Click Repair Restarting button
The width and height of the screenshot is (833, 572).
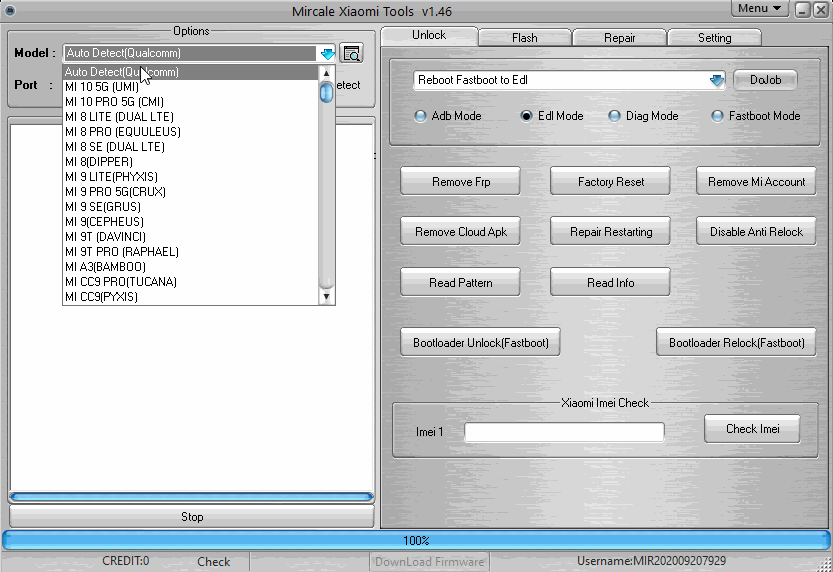tap(610, 232)
